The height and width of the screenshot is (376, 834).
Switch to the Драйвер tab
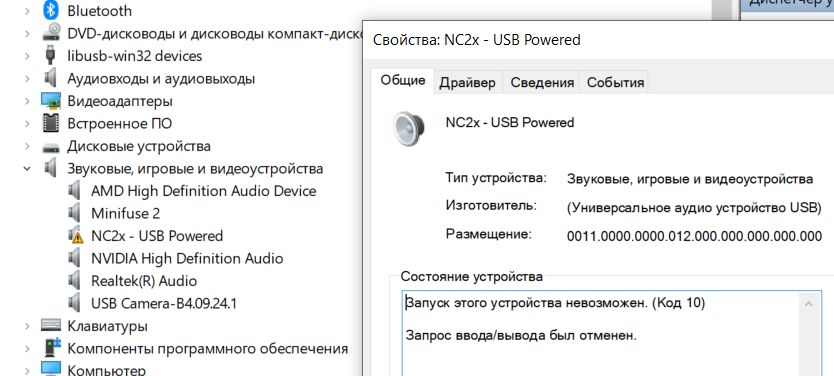point(467,82)
